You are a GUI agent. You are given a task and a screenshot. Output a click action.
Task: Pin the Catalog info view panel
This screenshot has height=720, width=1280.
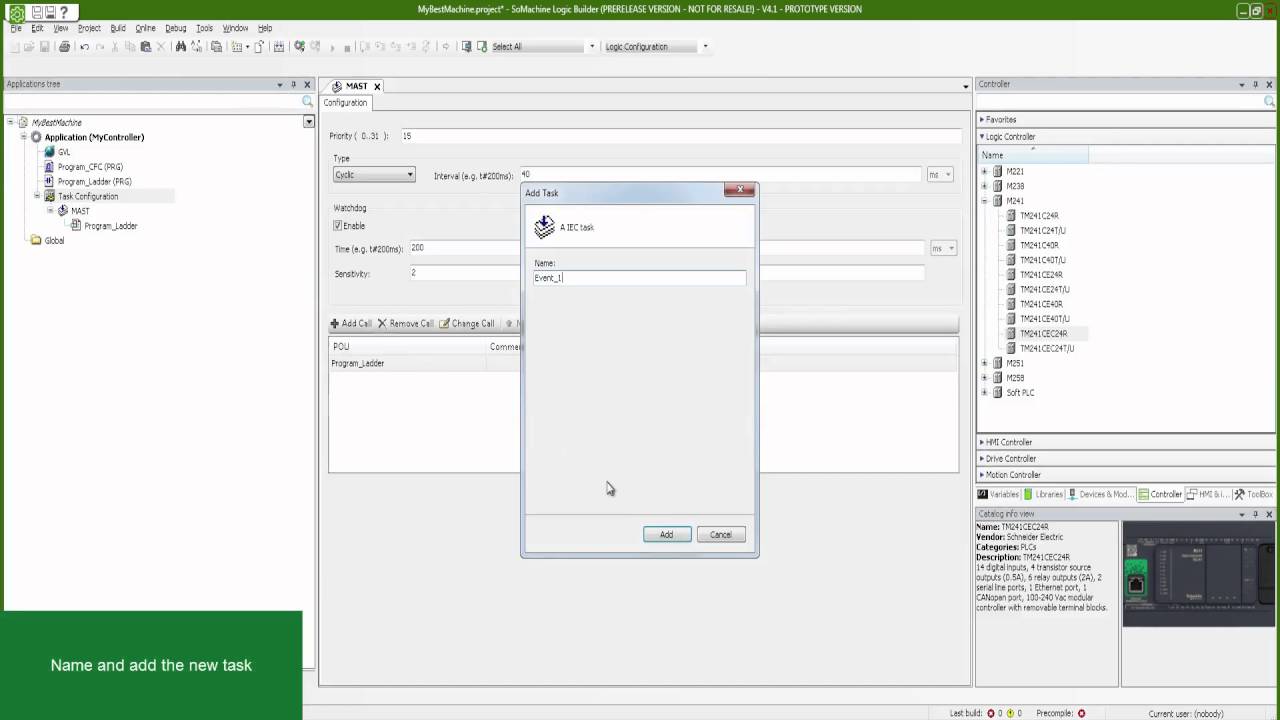pyautogui.click(x=1255, y=514)
